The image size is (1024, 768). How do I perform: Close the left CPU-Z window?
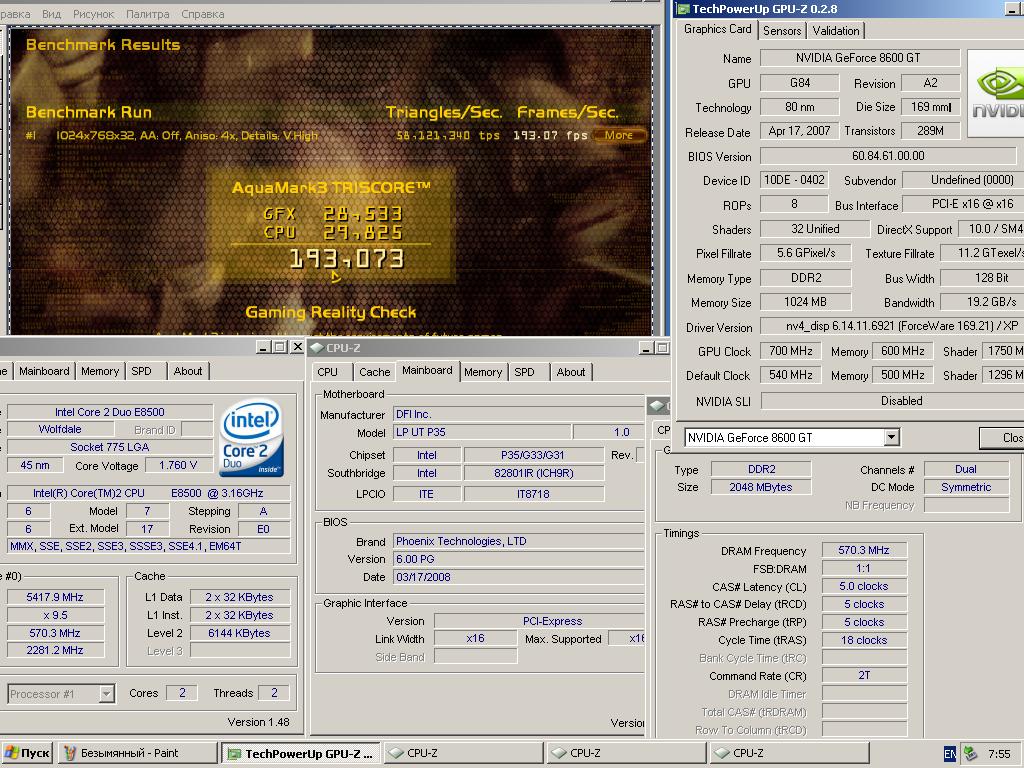(297, 347)
